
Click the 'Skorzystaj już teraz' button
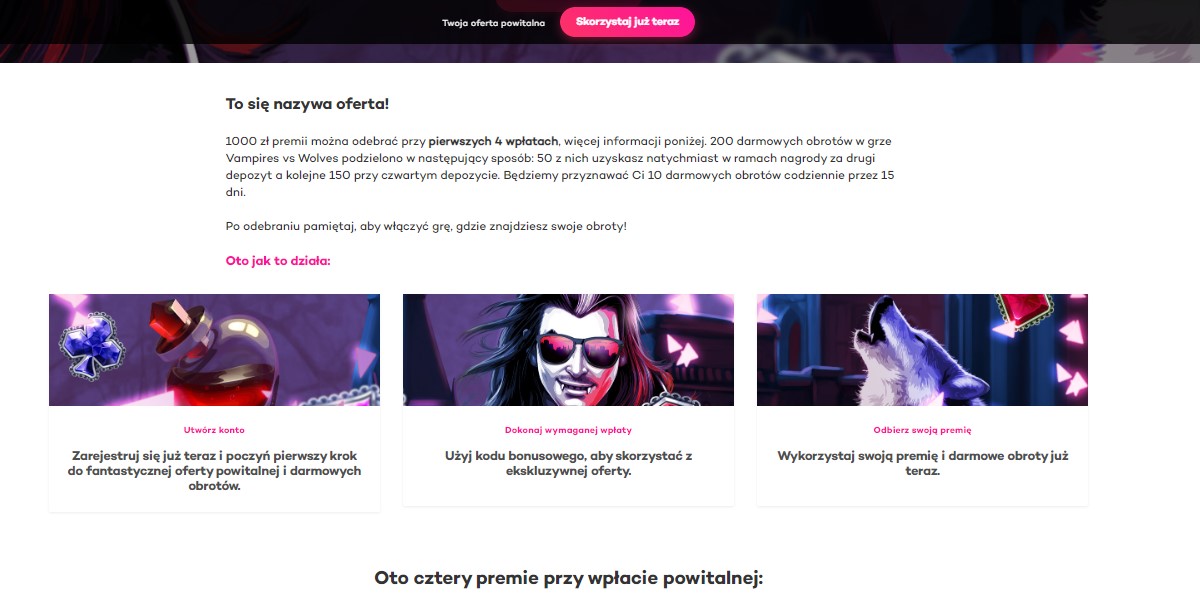pyautogui.click(x=627, y=22)
